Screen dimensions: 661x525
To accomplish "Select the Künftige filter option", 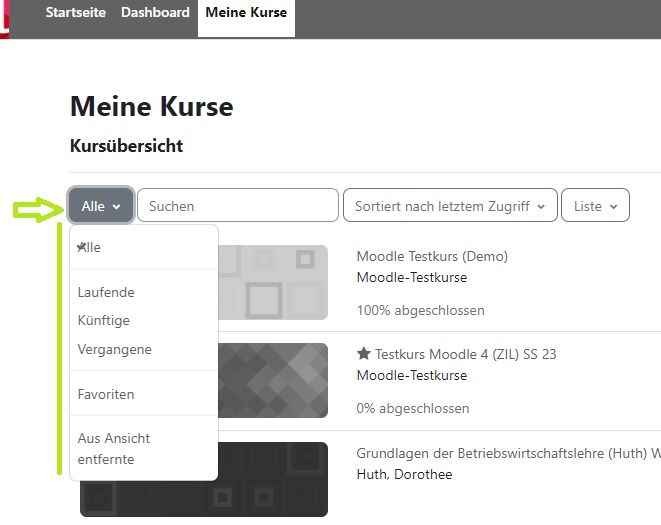I will click(143, 320).
